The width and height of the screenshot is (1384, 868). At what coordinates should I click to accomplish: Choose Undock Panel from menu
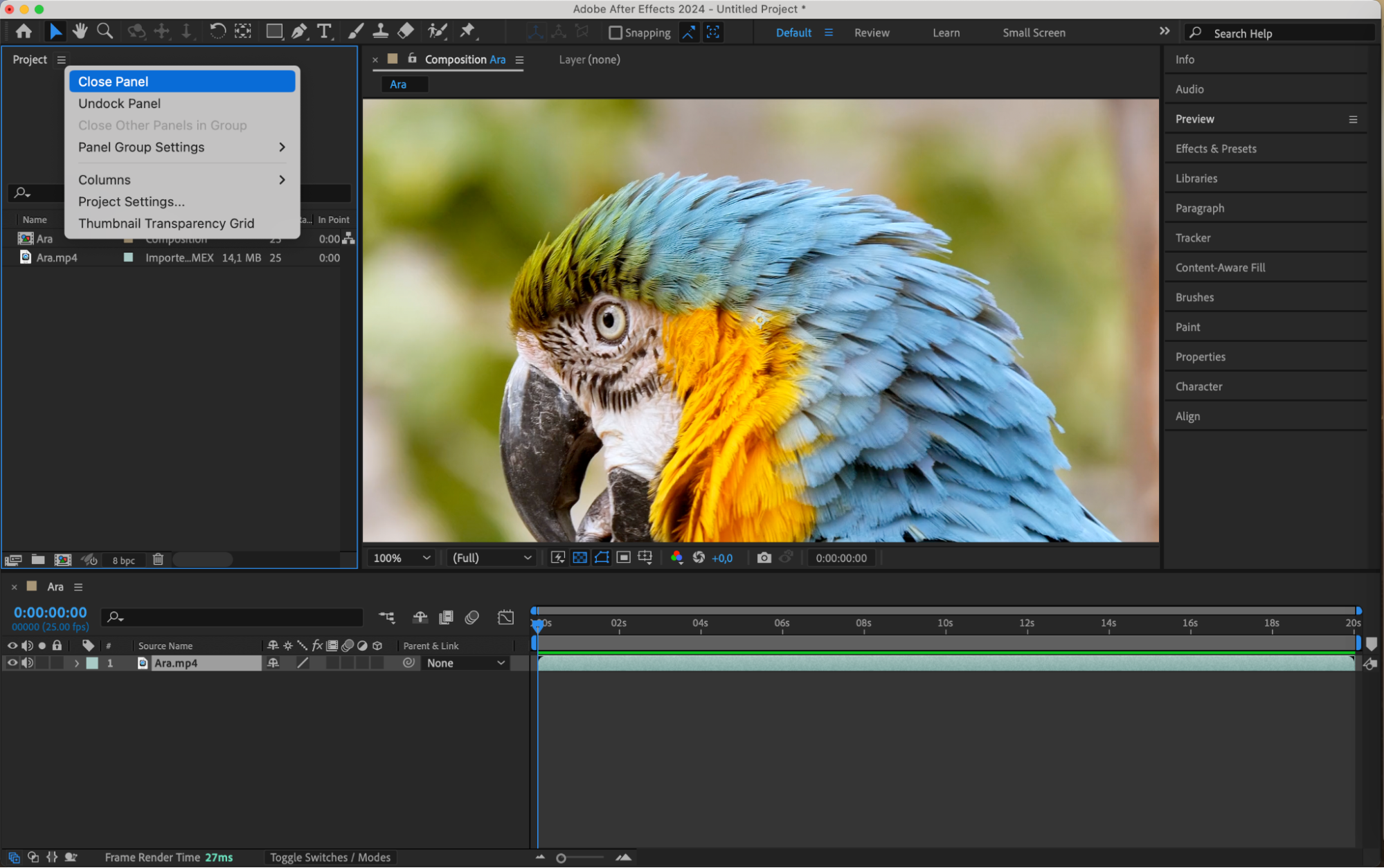[x=119, y=103]
